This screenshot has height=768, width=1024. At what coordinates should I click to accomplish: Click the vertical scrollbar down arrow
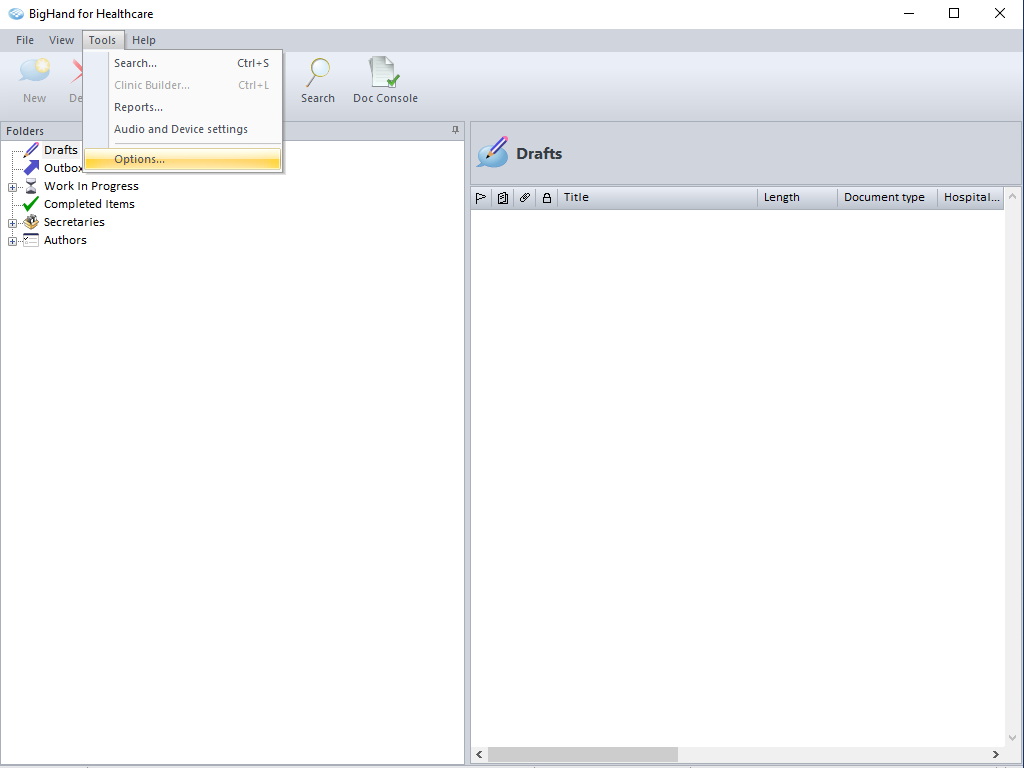click(x=1013, y=739)
